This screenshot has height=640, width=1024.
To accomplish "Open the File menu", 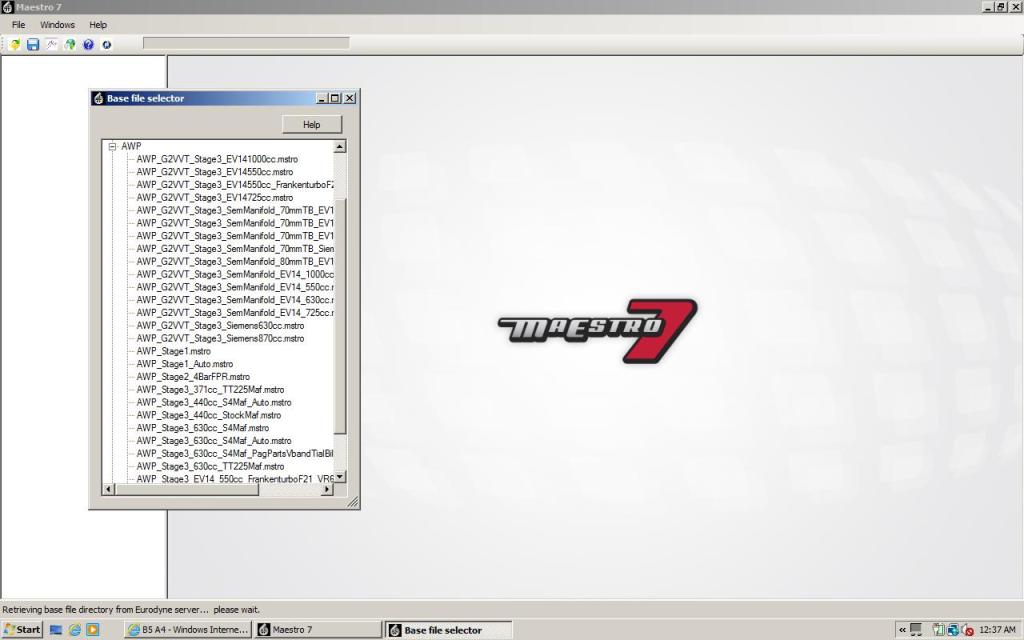I will pyautogui.click(x=18, y=25).
